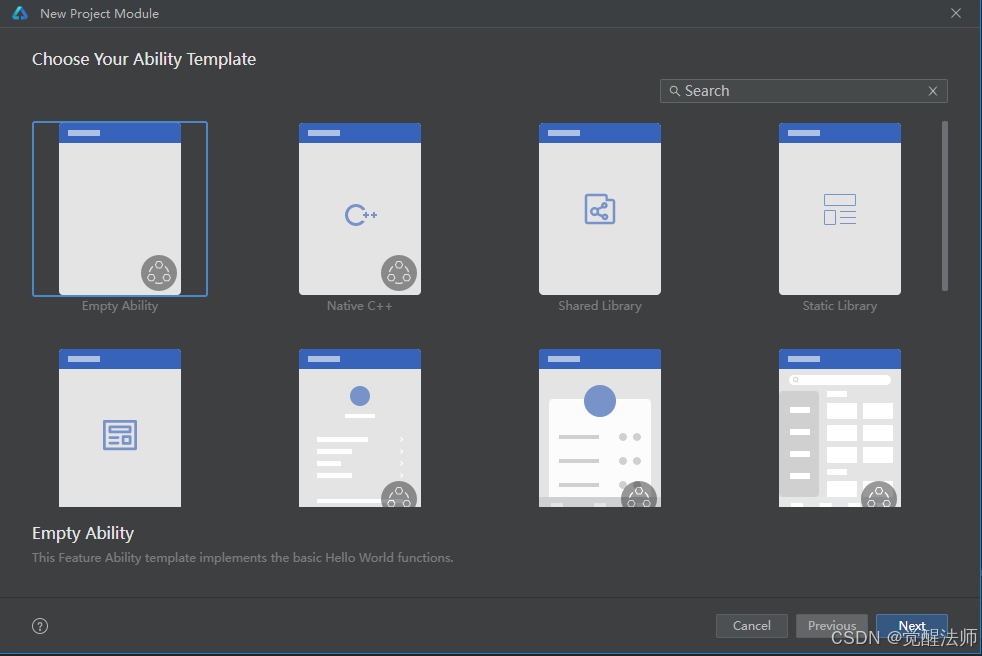Viewport: 982px width, 656px height.
Task: Select the profile list template in second row
Action: (x=359, y=428)
